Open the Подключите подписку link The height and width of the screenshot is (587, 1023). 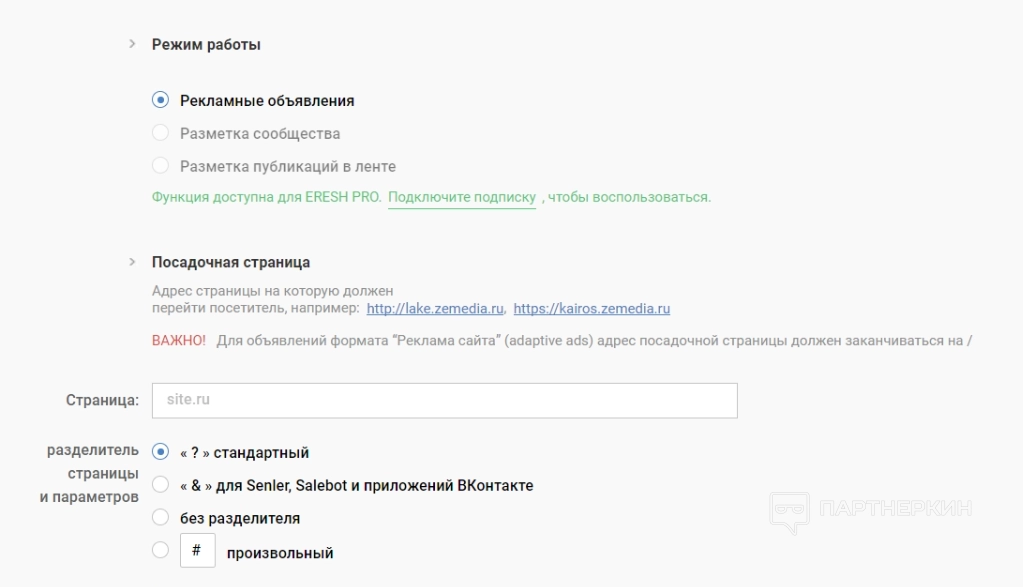click(462, 197)
